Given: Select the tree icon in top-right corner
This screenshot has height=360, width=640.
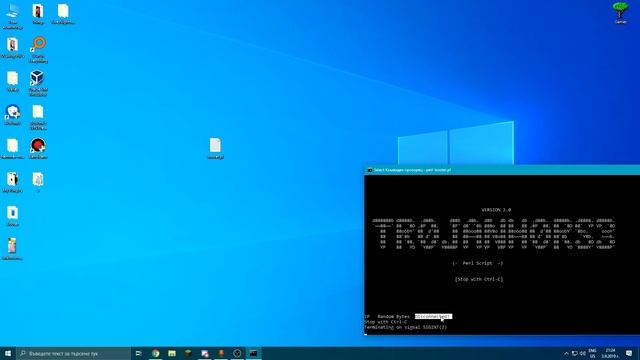Looking at the screenshot, I should (x=620, y=13).
